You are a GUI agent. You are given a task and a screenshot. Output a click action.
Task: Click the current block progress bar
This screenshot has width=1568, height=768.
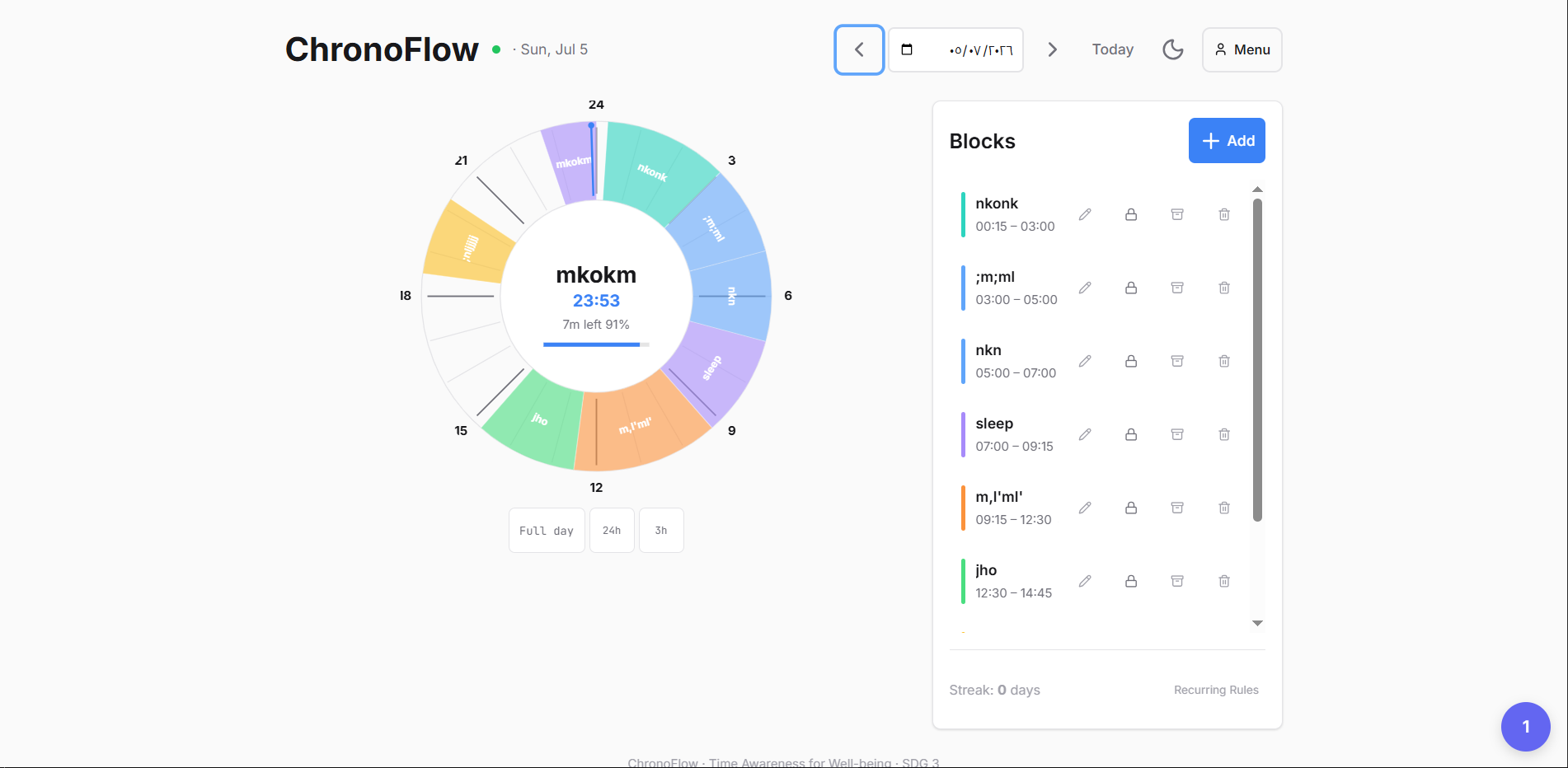point(596,344)
